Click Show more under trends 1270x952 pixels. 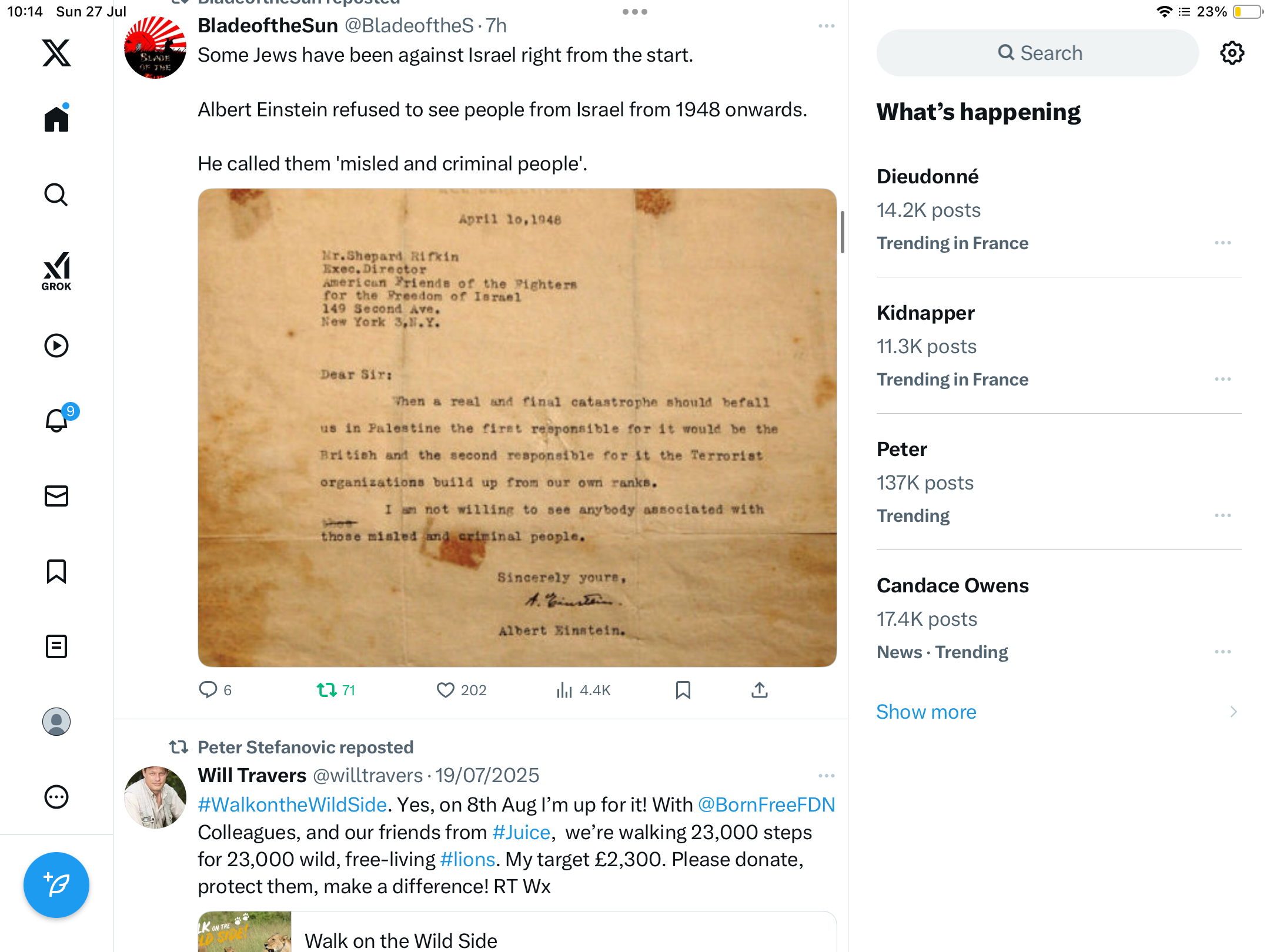tap(926, 712)
